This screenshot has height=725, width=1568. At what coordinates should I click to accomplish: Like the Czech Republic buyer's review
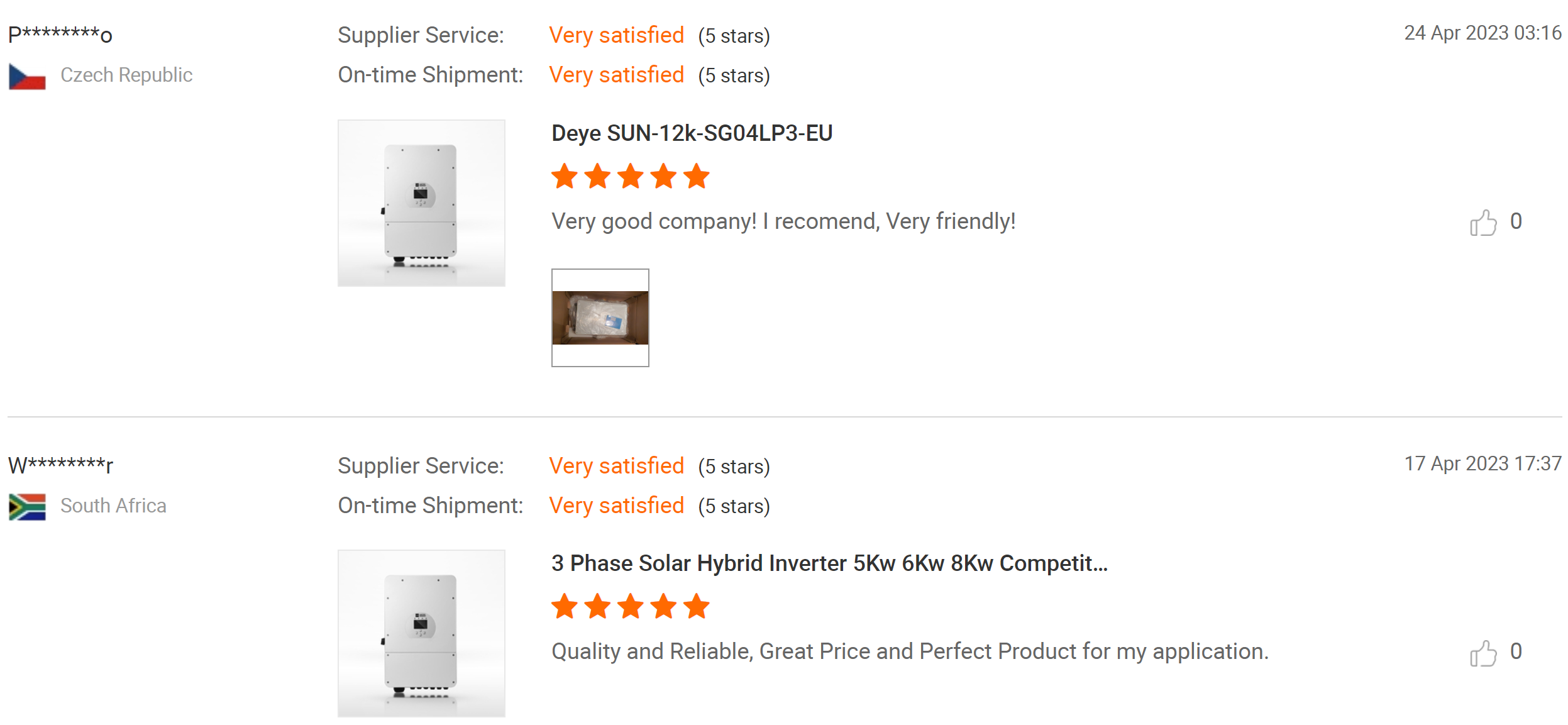(x=1482, y=223)
